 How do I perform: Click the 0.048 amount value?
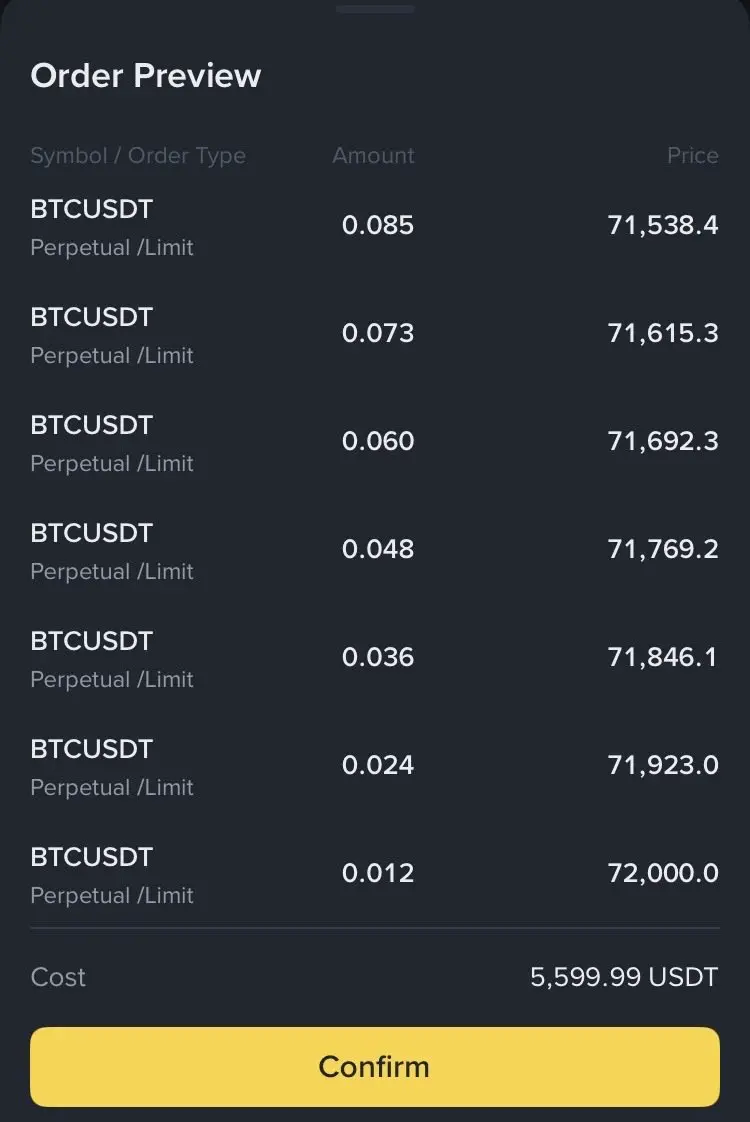pos(378,549)
